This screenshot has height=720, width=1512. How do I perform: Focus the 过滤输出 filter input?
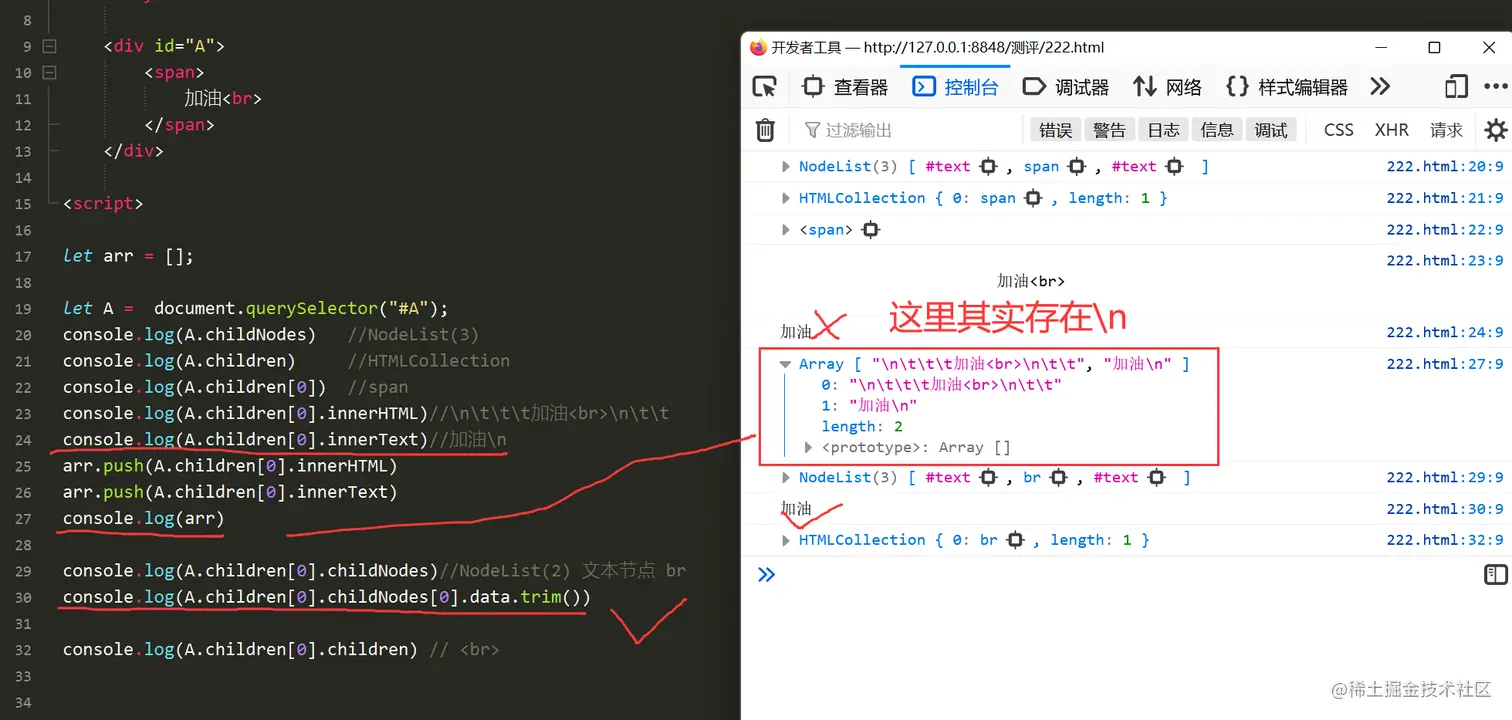(x=910, y=130)
